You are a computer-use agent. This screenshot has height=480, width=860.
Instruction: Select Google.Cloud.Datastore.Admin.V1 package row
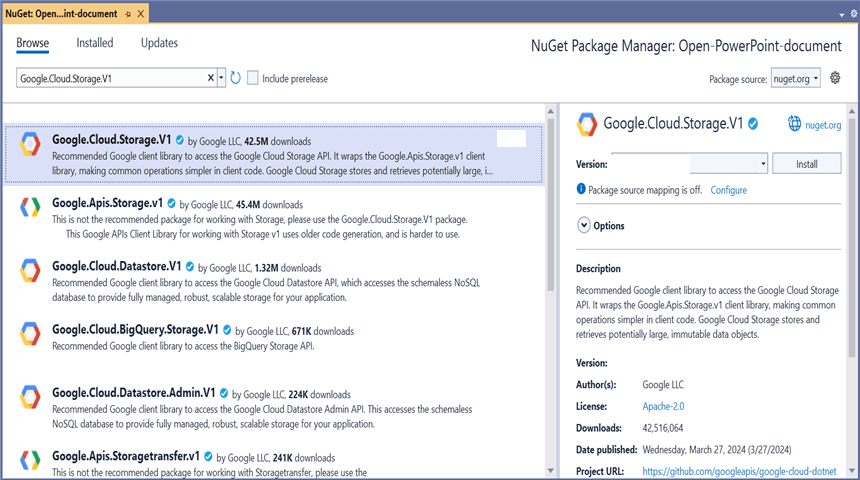273,408
